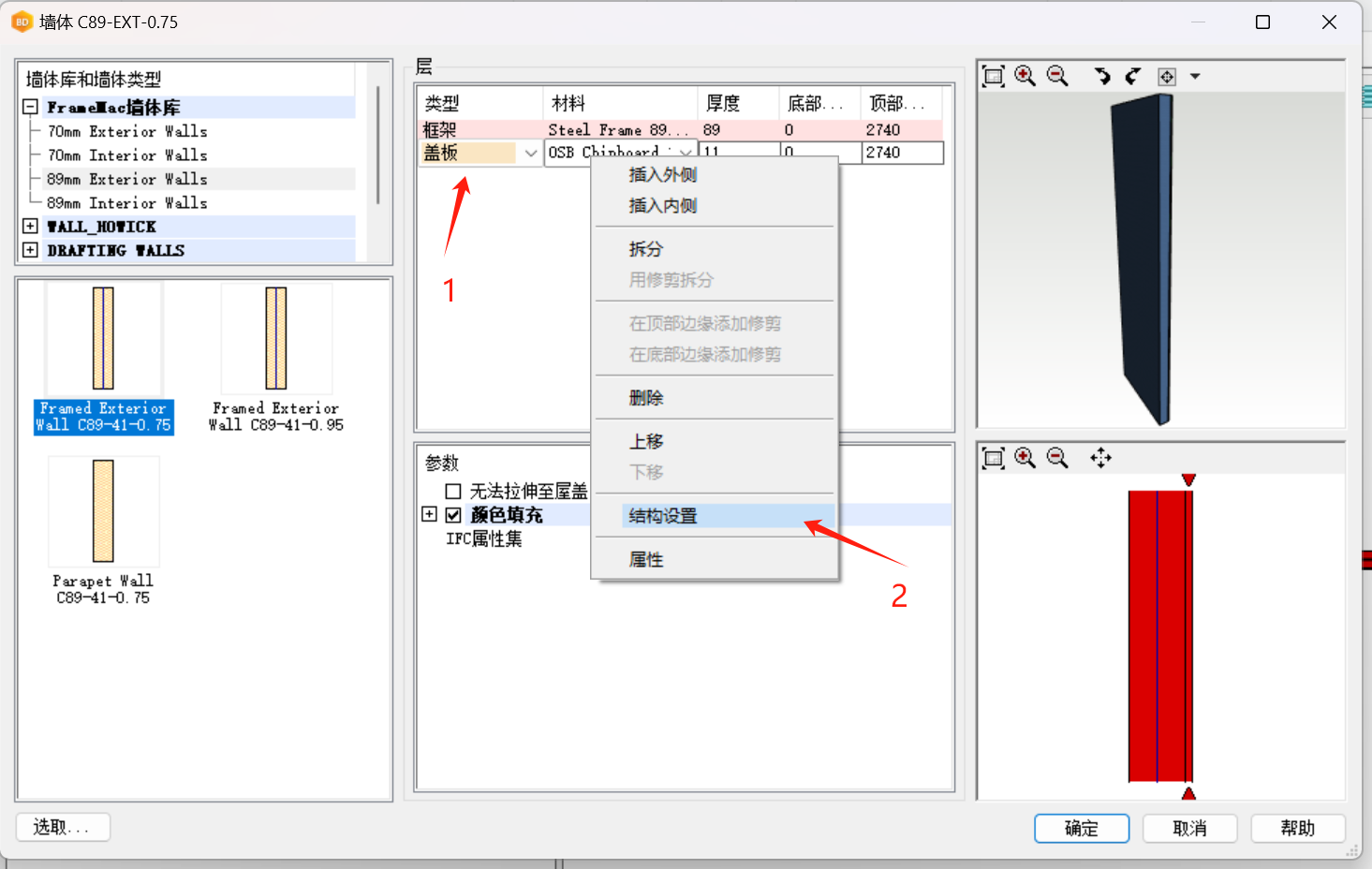Open 属性 from the context menu
The image size is (1372, 869).
(x=646, y=560)
